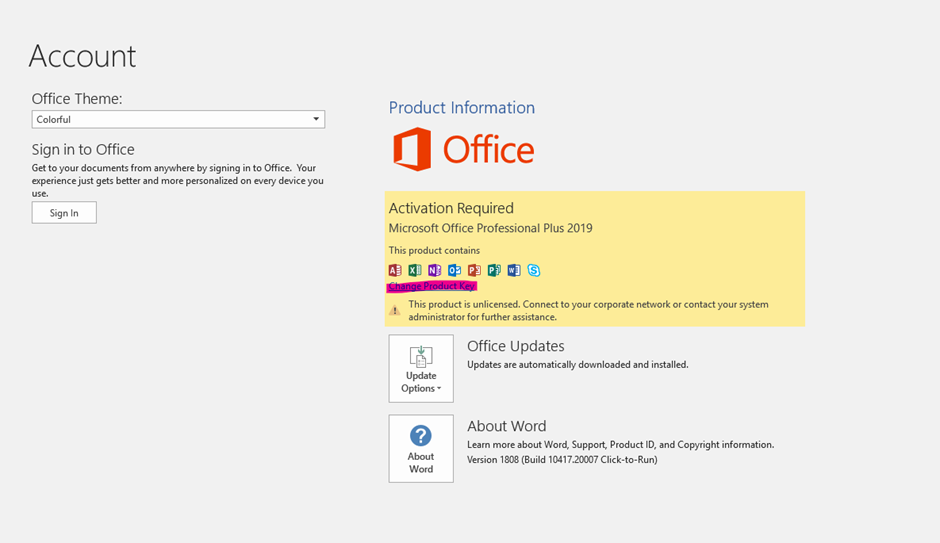Click the Account page title
The height and width of the screenshot is (543, 940).
click(82, 56)
